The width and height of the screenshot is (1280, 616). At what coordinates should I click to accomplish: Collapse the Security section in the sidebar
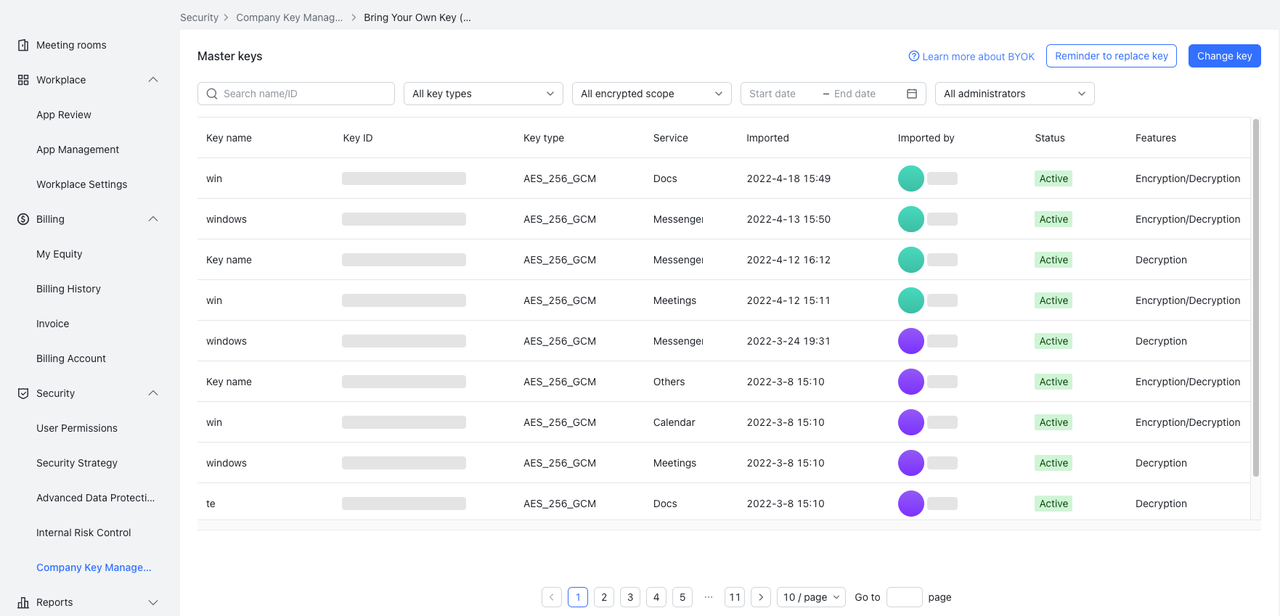coord(152,393)
